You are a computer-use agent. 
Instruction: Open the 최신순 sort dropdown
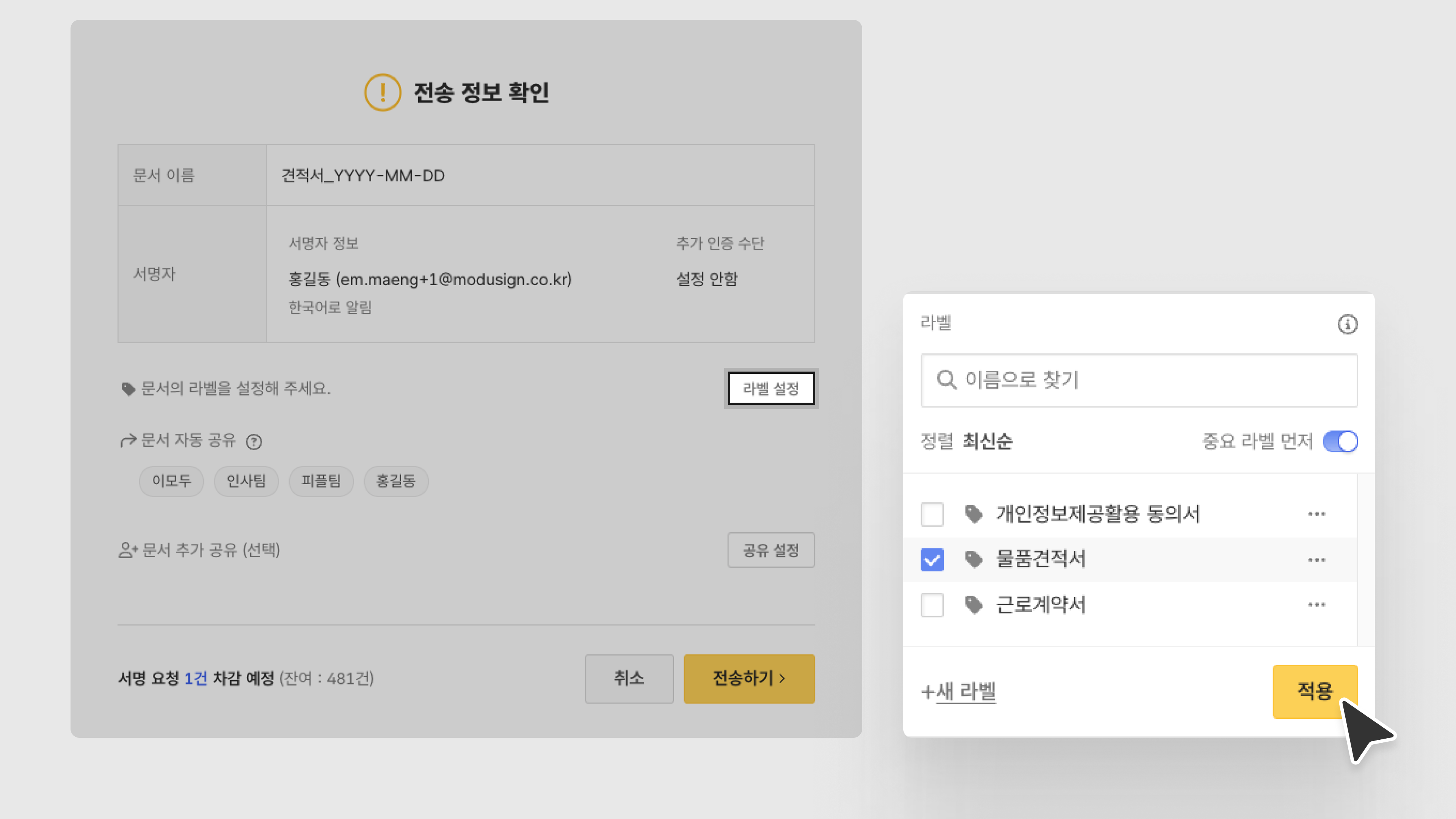pyautogui.click(x=987, y=441)
